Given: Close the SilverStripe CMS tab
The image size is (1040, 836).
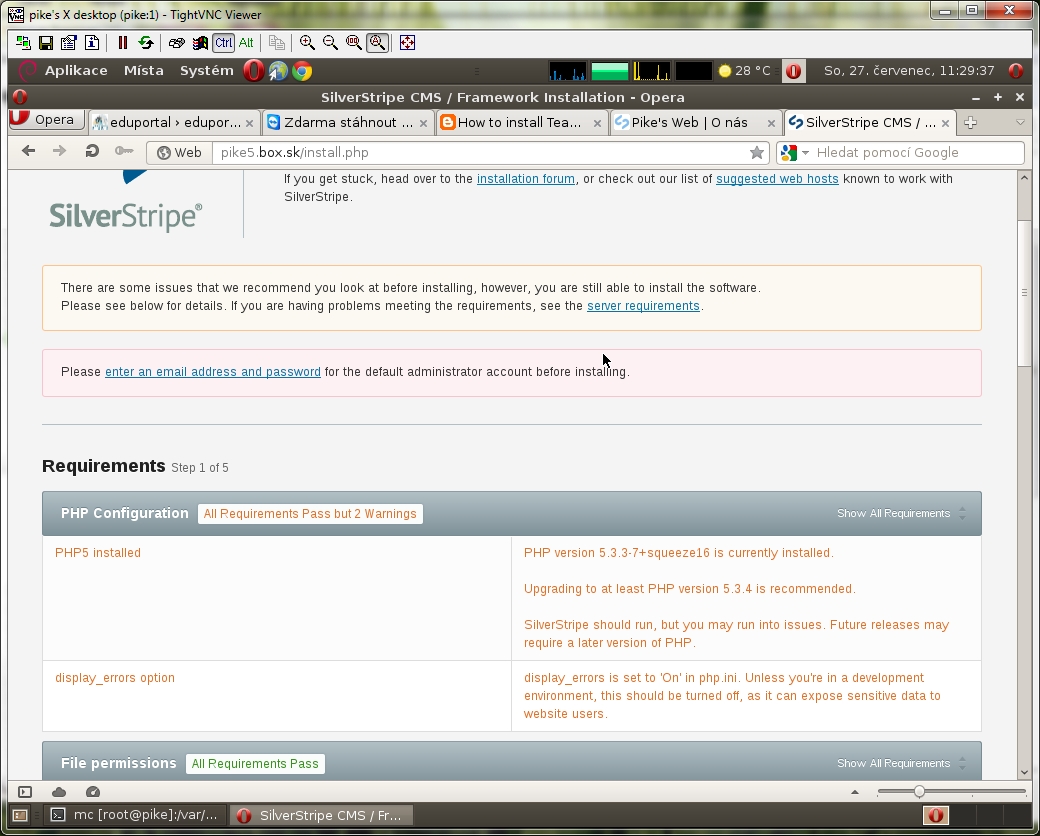Looking at the screenshot, I should point(945,123).
